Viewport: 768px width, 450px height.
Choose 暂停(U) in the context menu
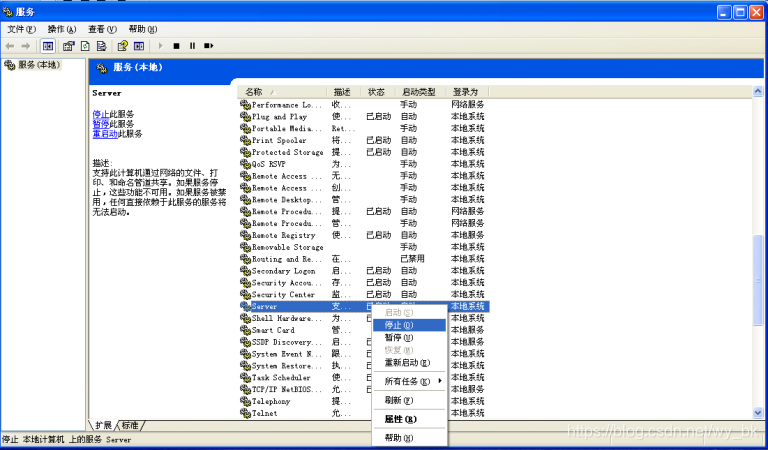pos(409,338)
